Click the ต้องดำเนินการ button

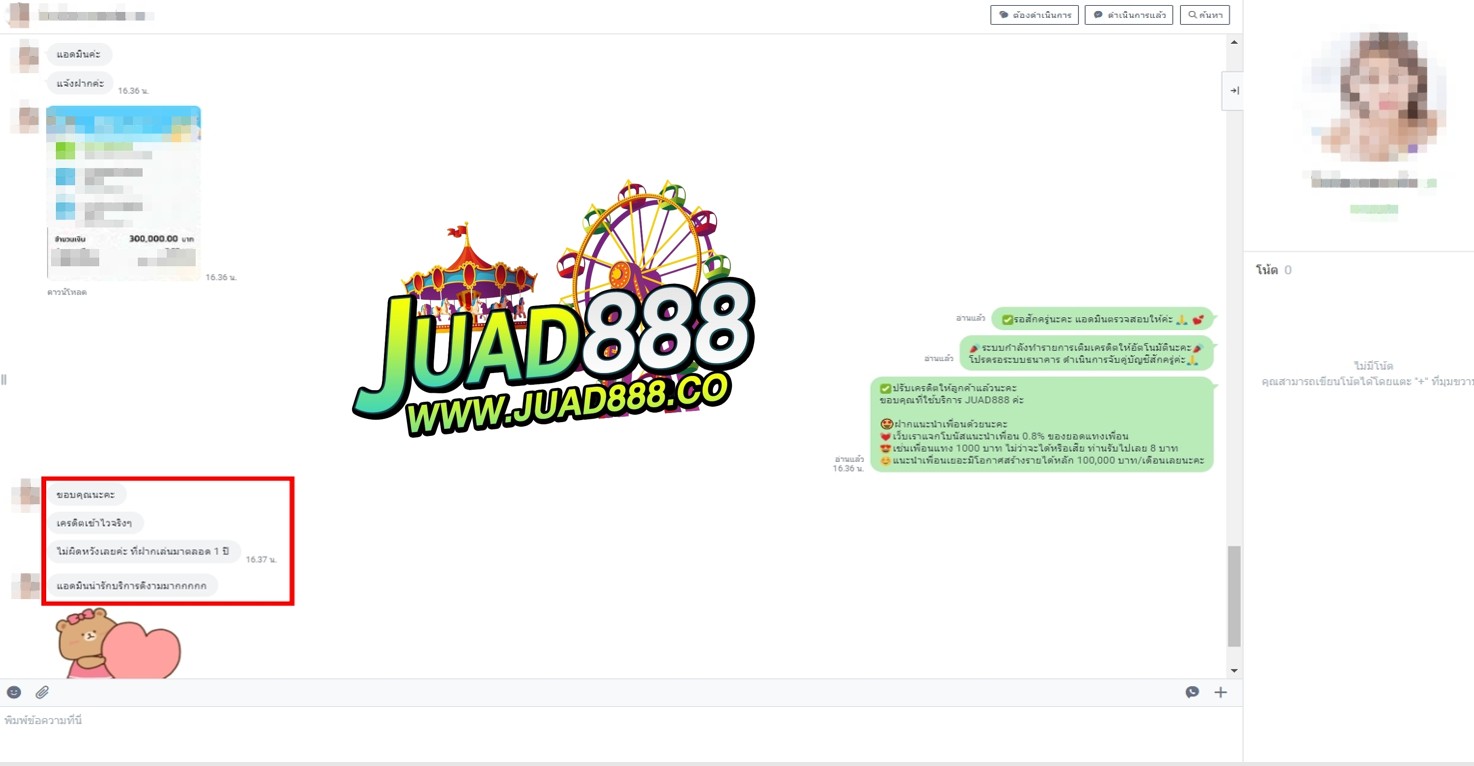click(x=1034, y=15)
